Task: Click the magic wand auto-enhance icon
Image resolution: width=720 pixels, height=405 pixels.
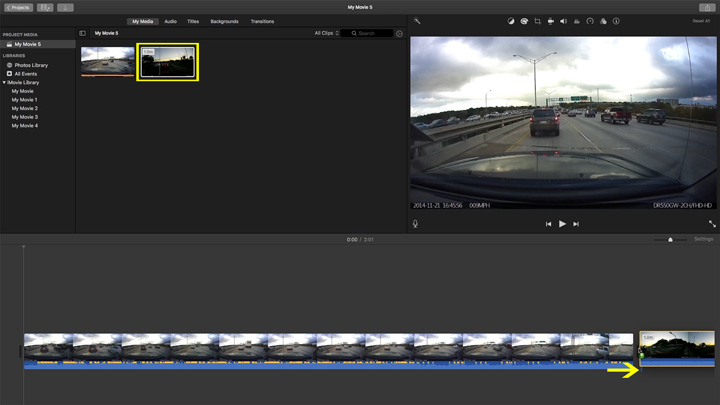Action: click(x=417, y=21)
